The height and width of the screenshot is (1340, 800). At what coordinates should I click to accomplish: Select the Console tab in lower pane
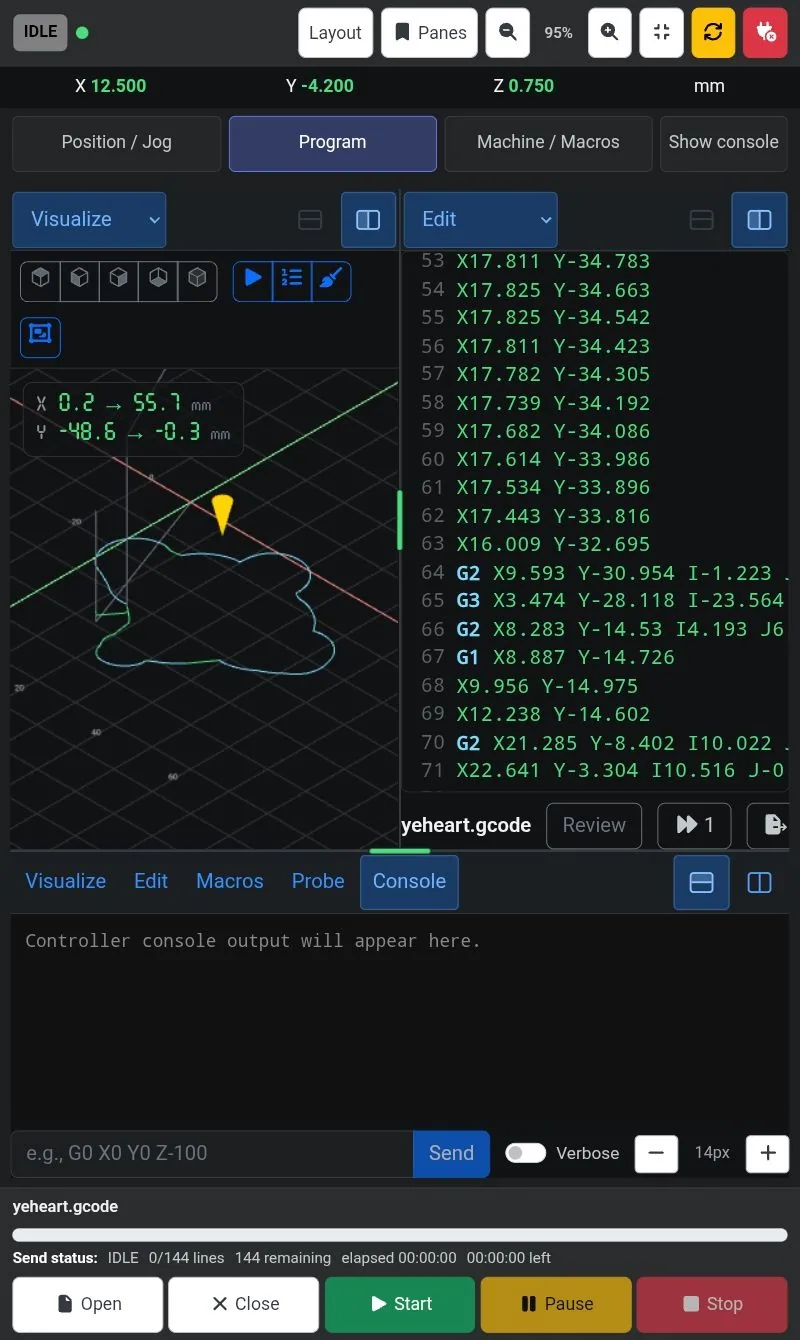click(x=409, y=882)
